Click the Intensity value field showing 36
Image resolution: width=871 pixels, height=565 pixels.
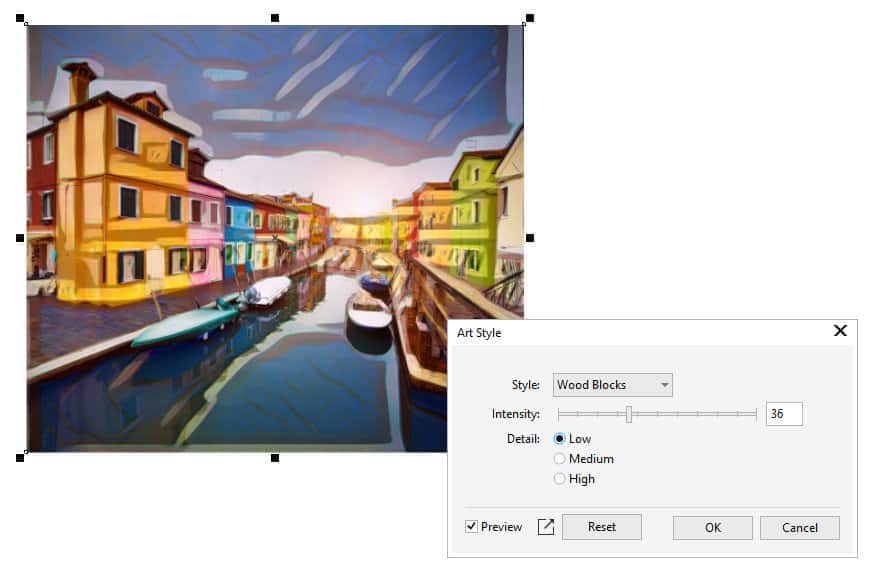pos(784,414)
